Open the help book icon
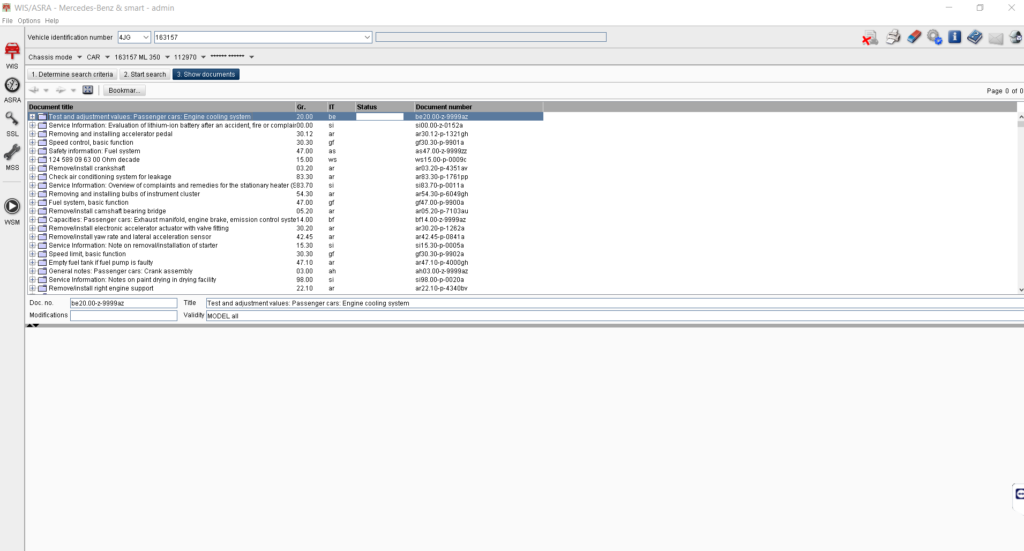The height and width of the screenshot is (551, 1024). [x=975, y=37]
